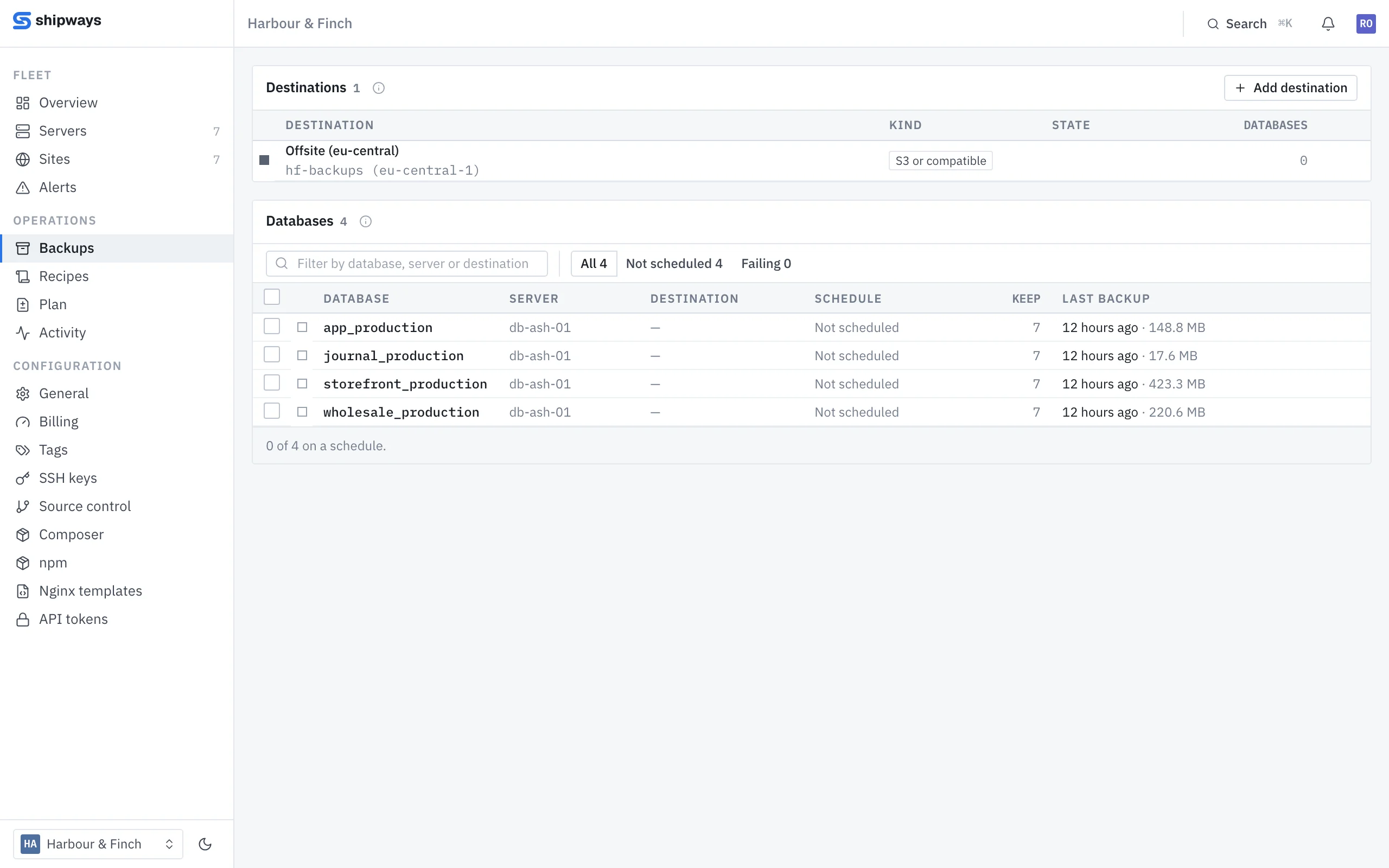Check the storefront_production row checkbox

coord(272,383)
